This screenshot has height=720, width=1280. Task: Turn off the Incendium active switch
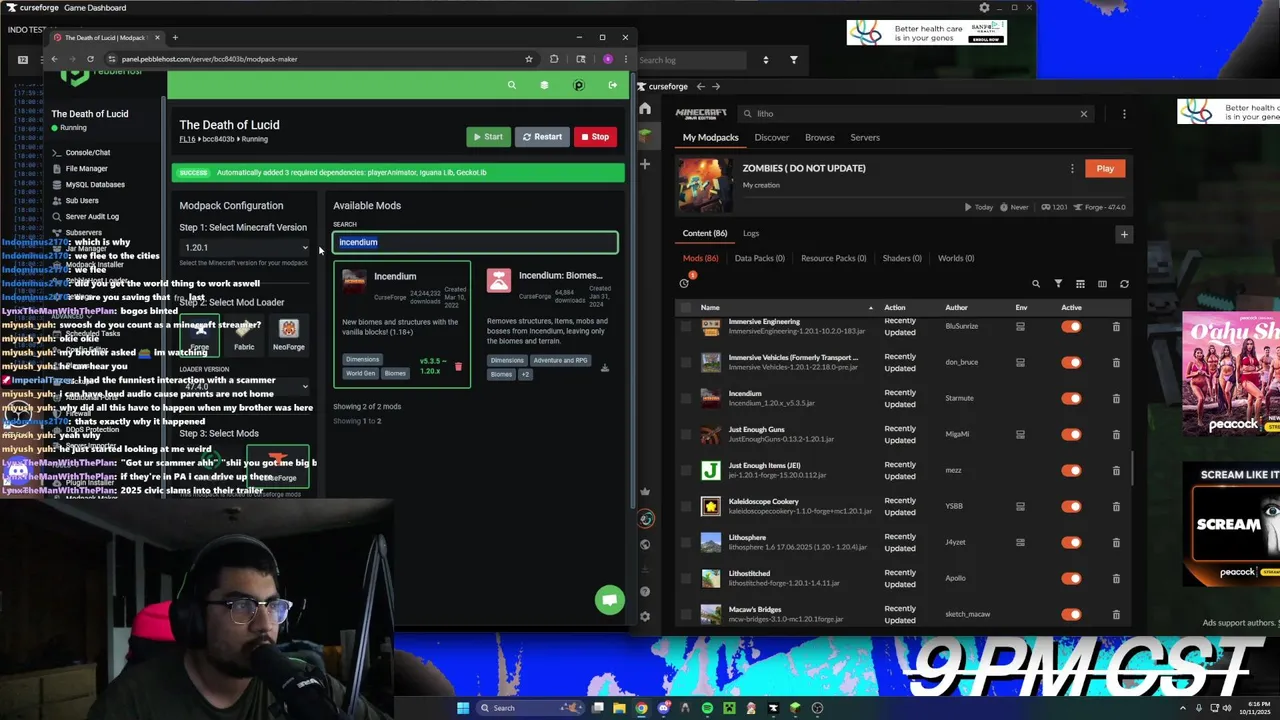[1071, 399]
